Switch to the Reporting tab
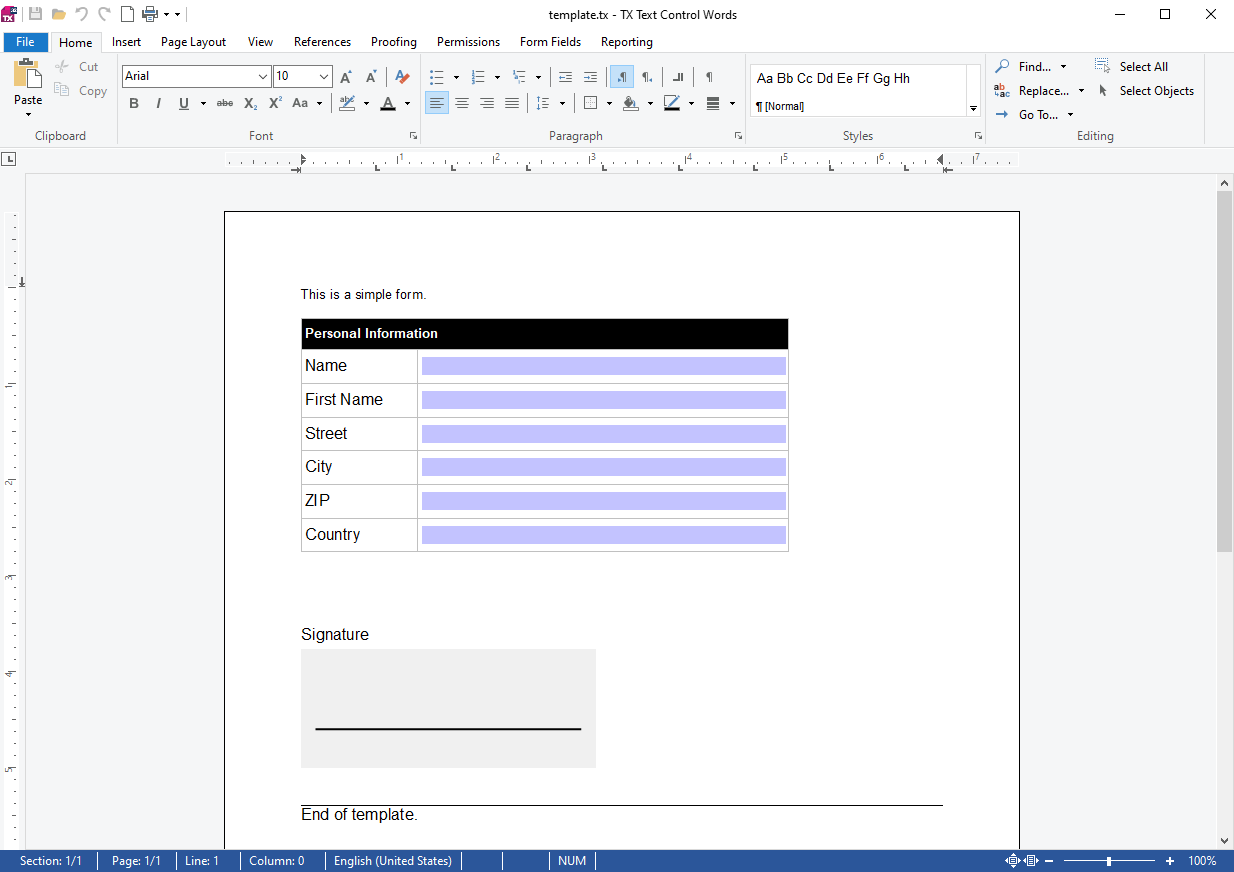The height and width of the screenshot is (872, 1234). click(627, 42)
